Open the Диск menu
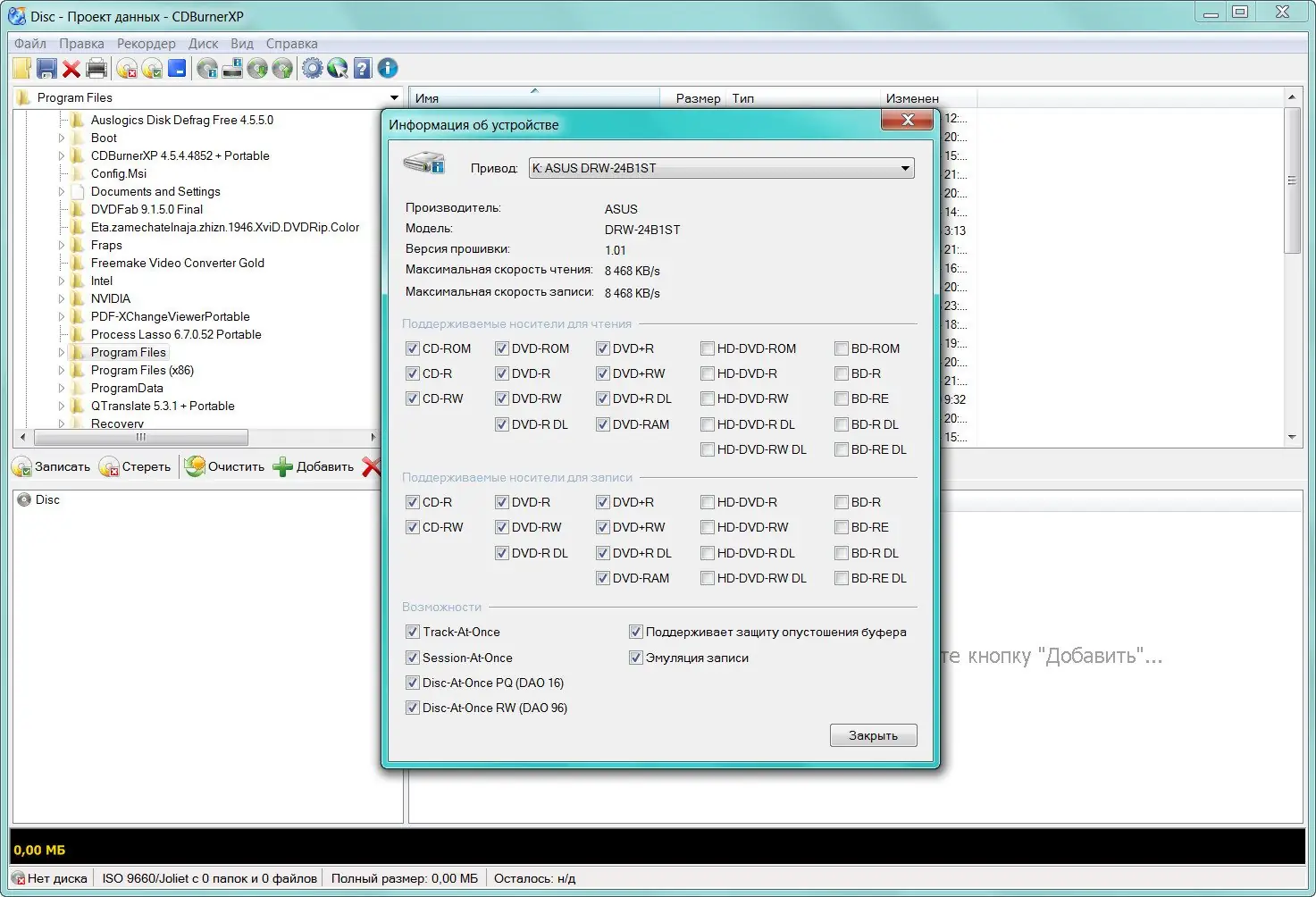This screenshot has height=897, width=1316. (x=204, y=43)
